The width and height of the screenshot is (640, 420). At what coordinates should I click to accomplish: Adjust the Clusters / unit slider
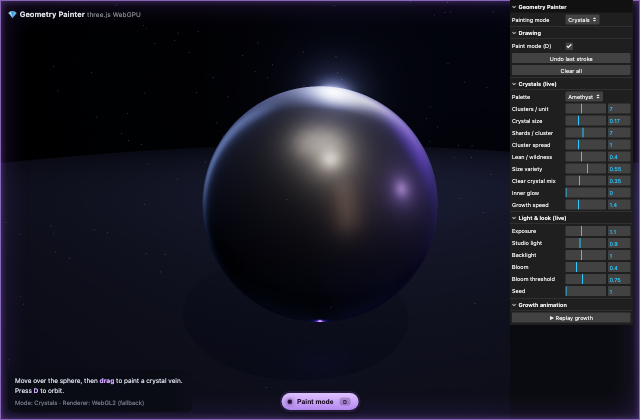585,109
